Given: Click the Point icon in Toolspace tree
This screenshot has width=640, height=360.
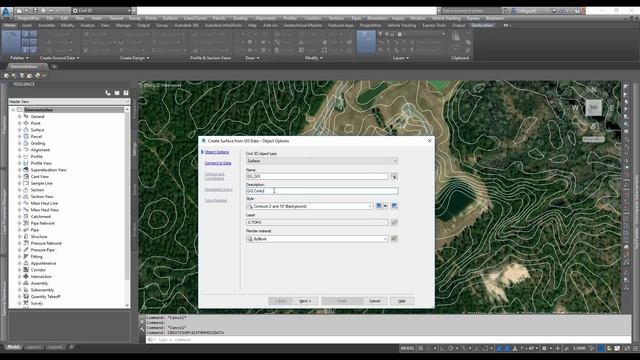Looking at the screenshot, I should coord(26,123).
